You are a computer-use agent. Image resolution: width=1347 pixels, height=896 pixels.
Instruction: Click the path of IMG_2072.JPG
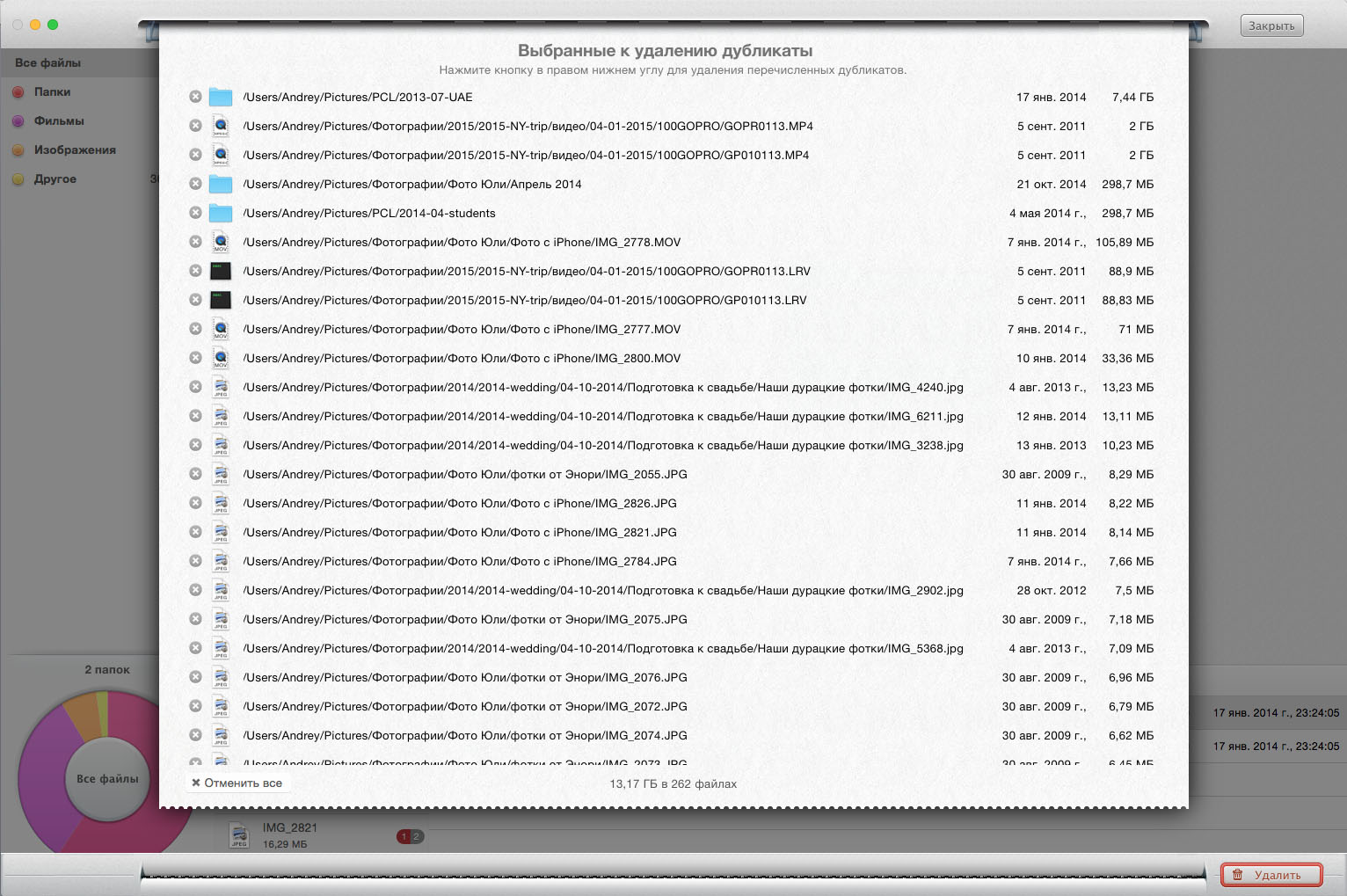pyautogui.click(x=465, y=706)
